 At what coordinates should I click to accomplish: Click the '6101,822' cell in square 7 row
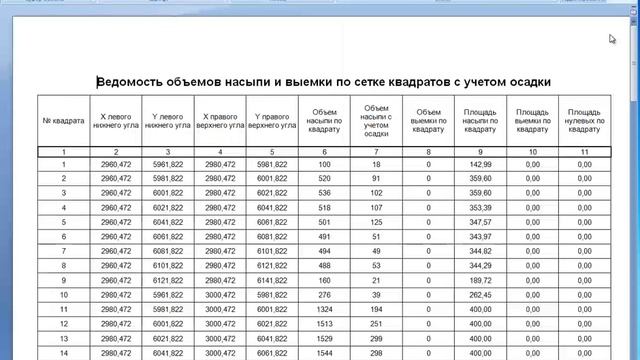pos(272,251)
